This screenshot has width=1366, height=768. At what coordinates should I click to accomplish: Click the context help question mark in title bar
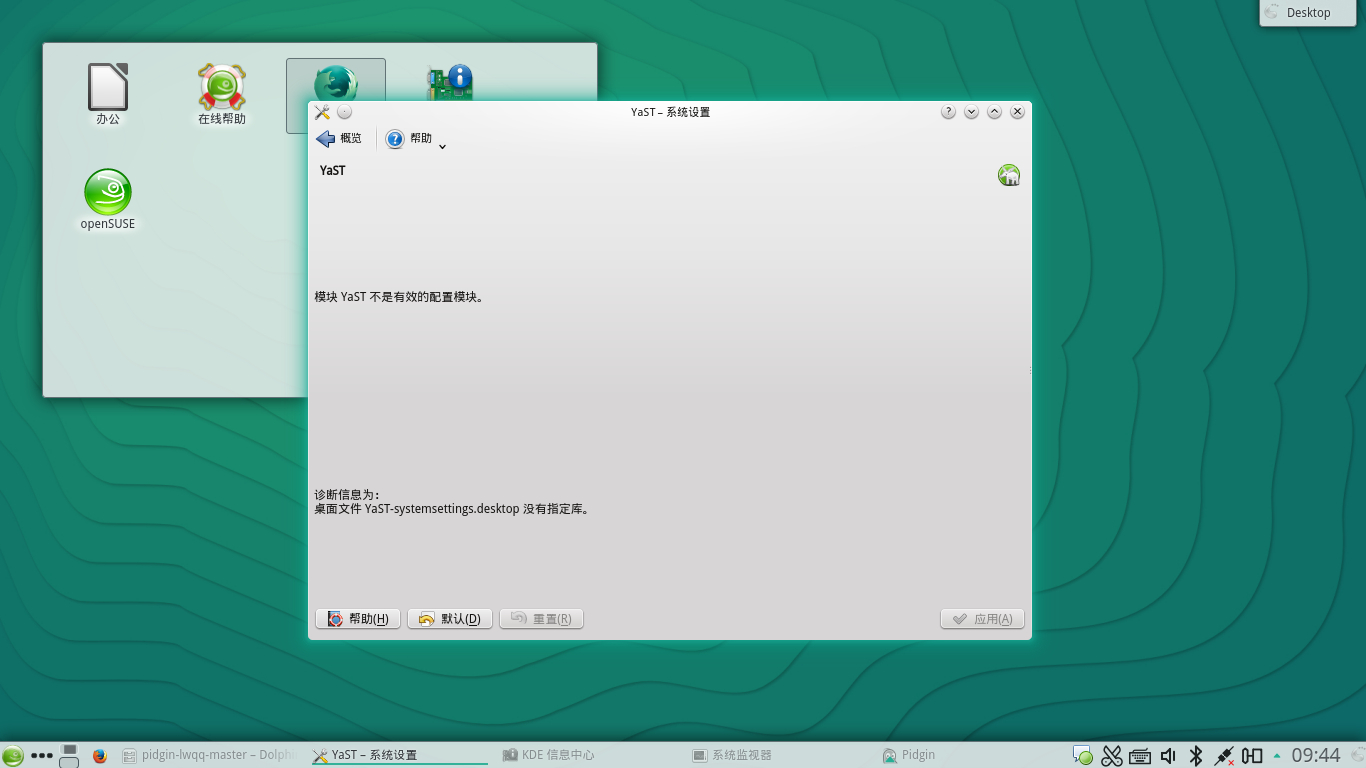948,112
